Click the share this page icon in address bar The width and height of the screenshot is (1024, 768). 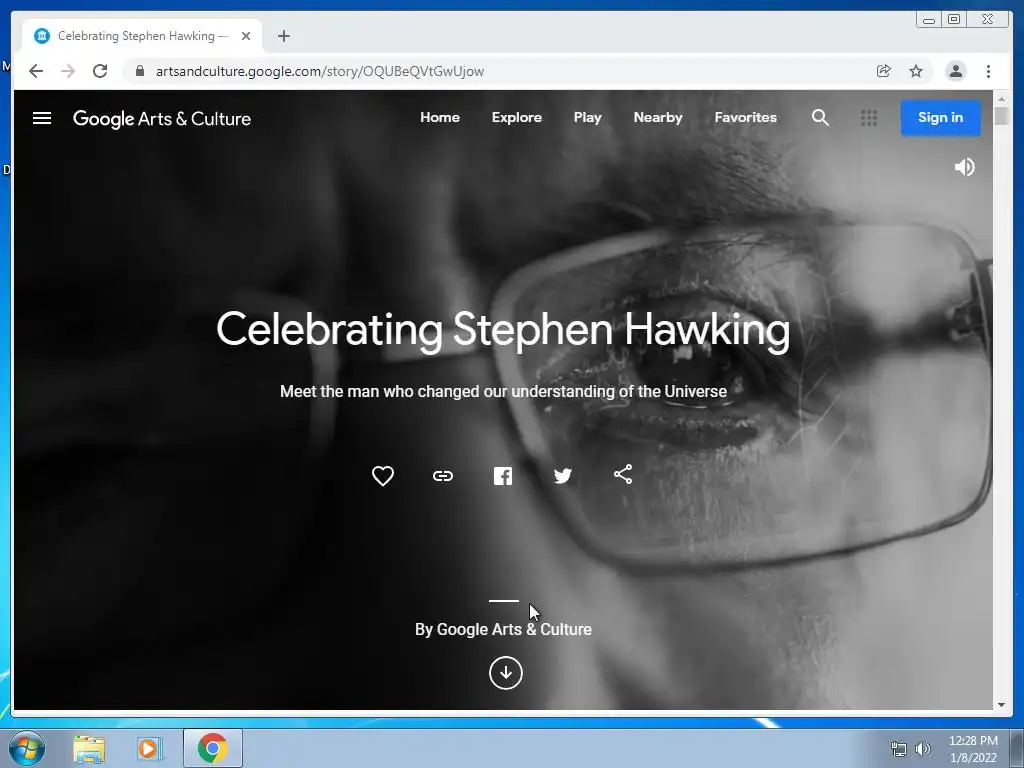(x=884, y=71)
